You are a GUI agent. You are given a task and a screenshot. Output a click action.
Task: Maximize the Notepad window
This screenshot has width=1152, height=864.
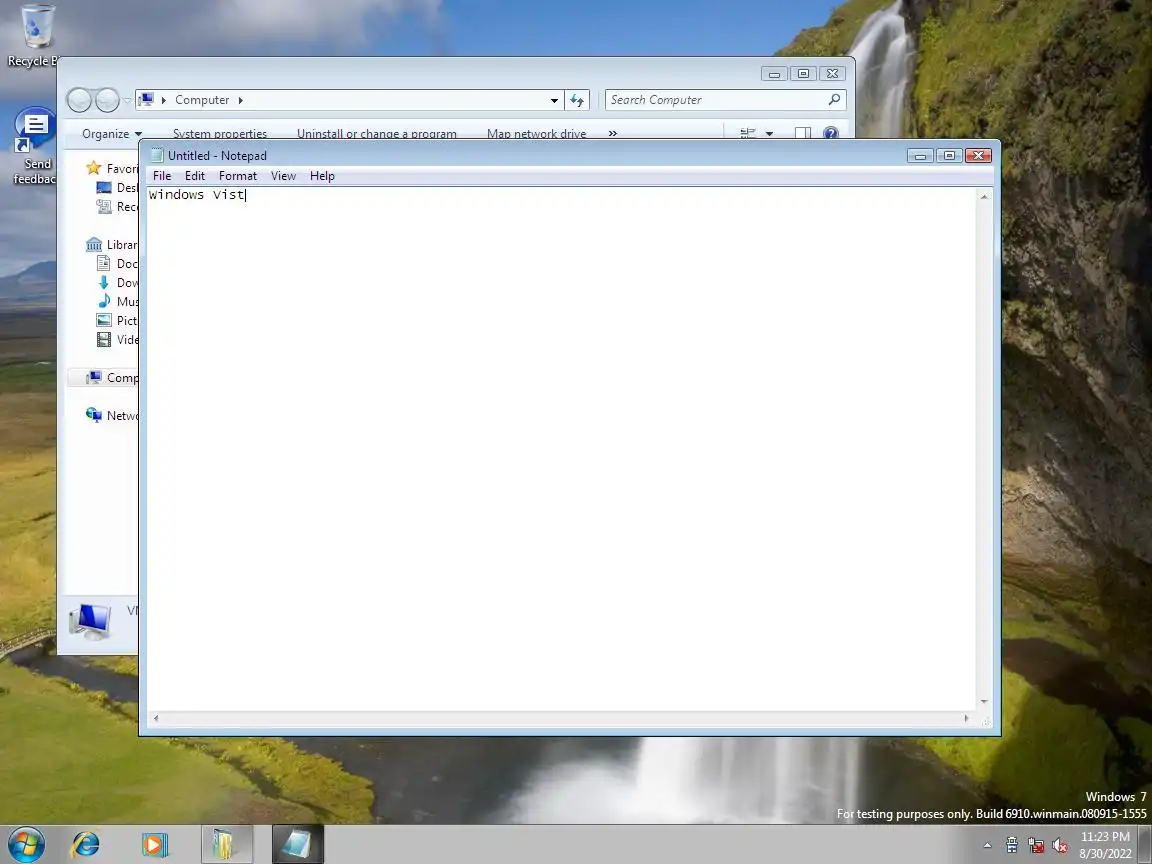tap(949, 156)
